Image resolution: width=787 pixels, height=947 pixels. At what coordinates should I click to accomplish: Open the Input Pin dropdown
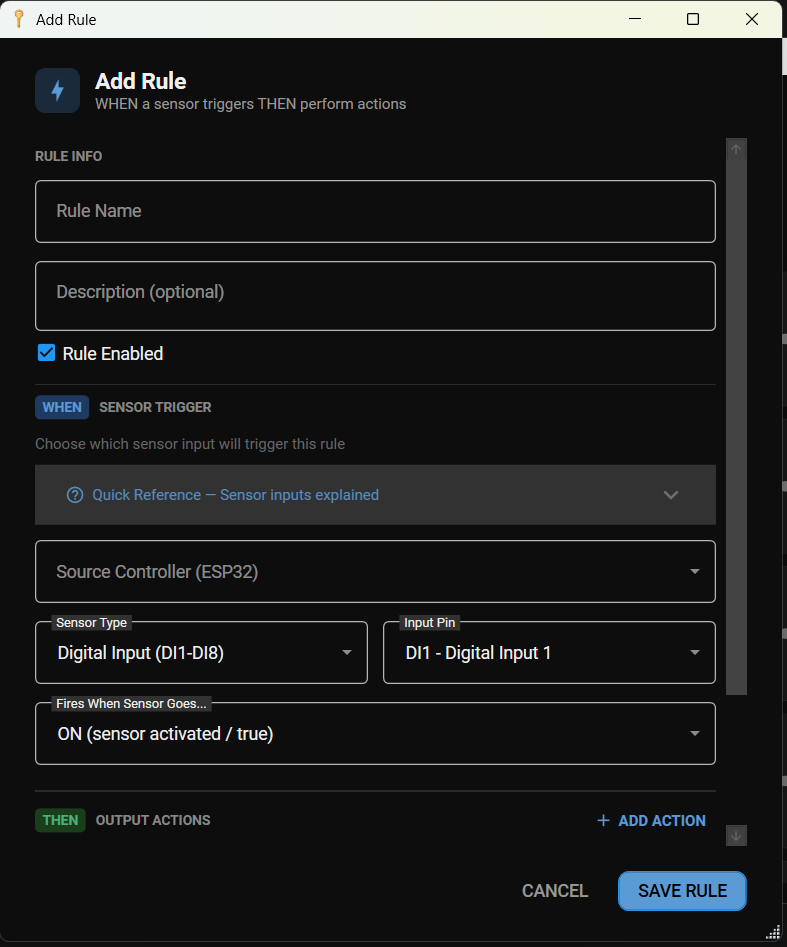pos(549,652)
